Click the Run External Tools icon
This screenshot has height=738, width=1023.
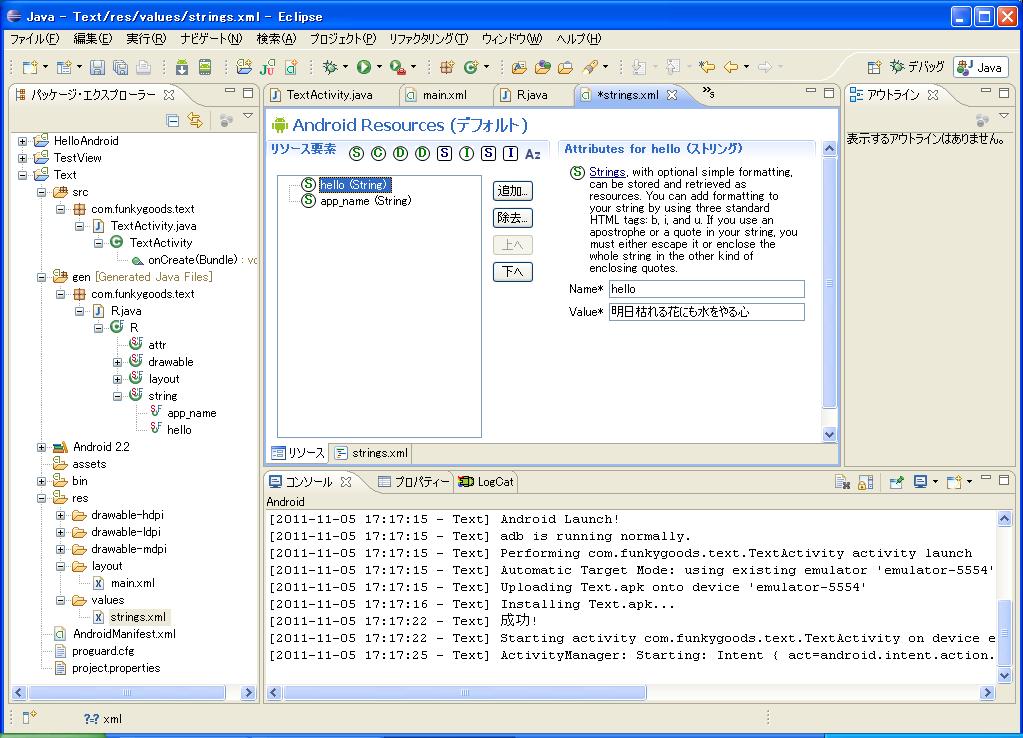click(397, 67)
